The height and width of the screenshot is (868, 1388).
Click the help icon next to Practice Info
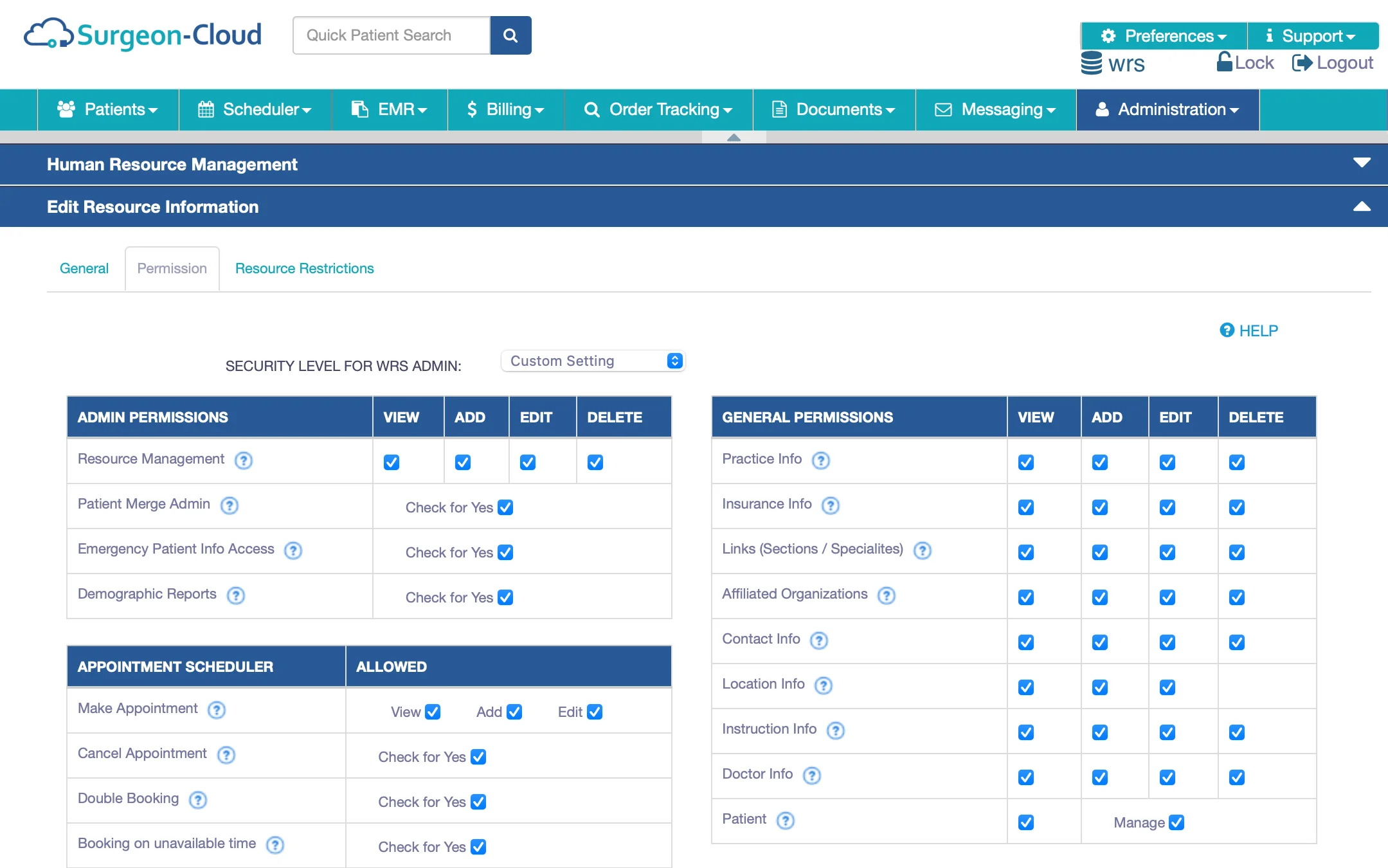[x=821, y=460]
